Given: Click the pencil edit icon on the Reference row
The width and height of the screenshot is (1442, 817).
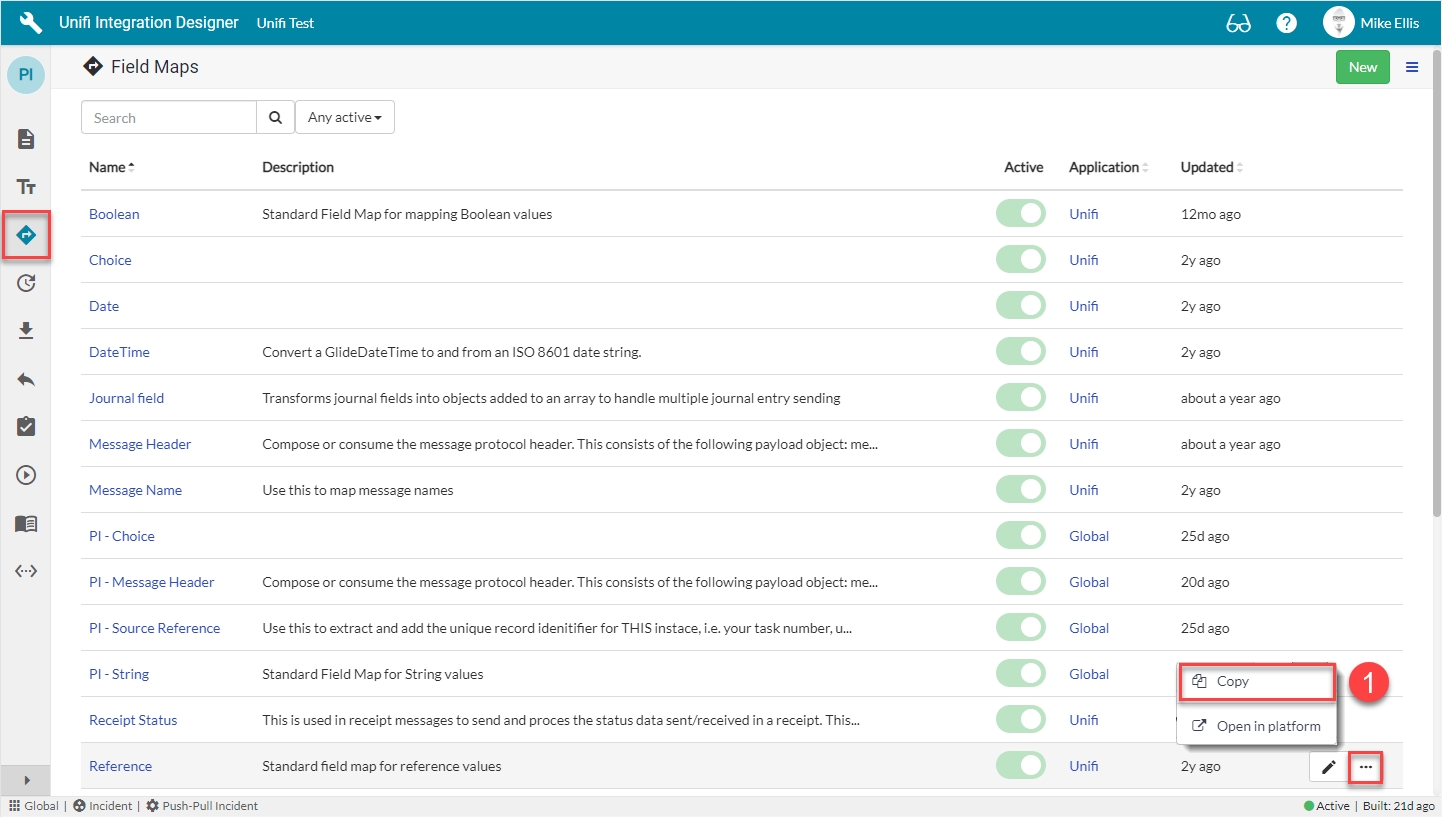Looking at the screenshot, I should point(1328,767).
